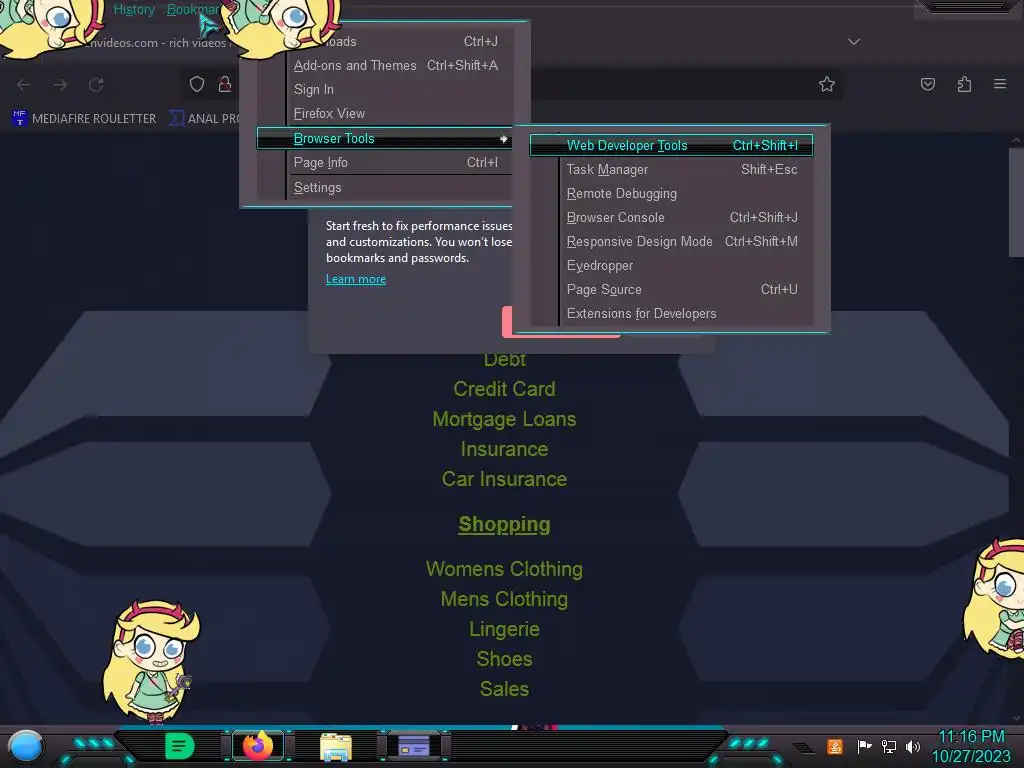Open the taskbar clock and date
1024x768 pixels.
point(971,746)
